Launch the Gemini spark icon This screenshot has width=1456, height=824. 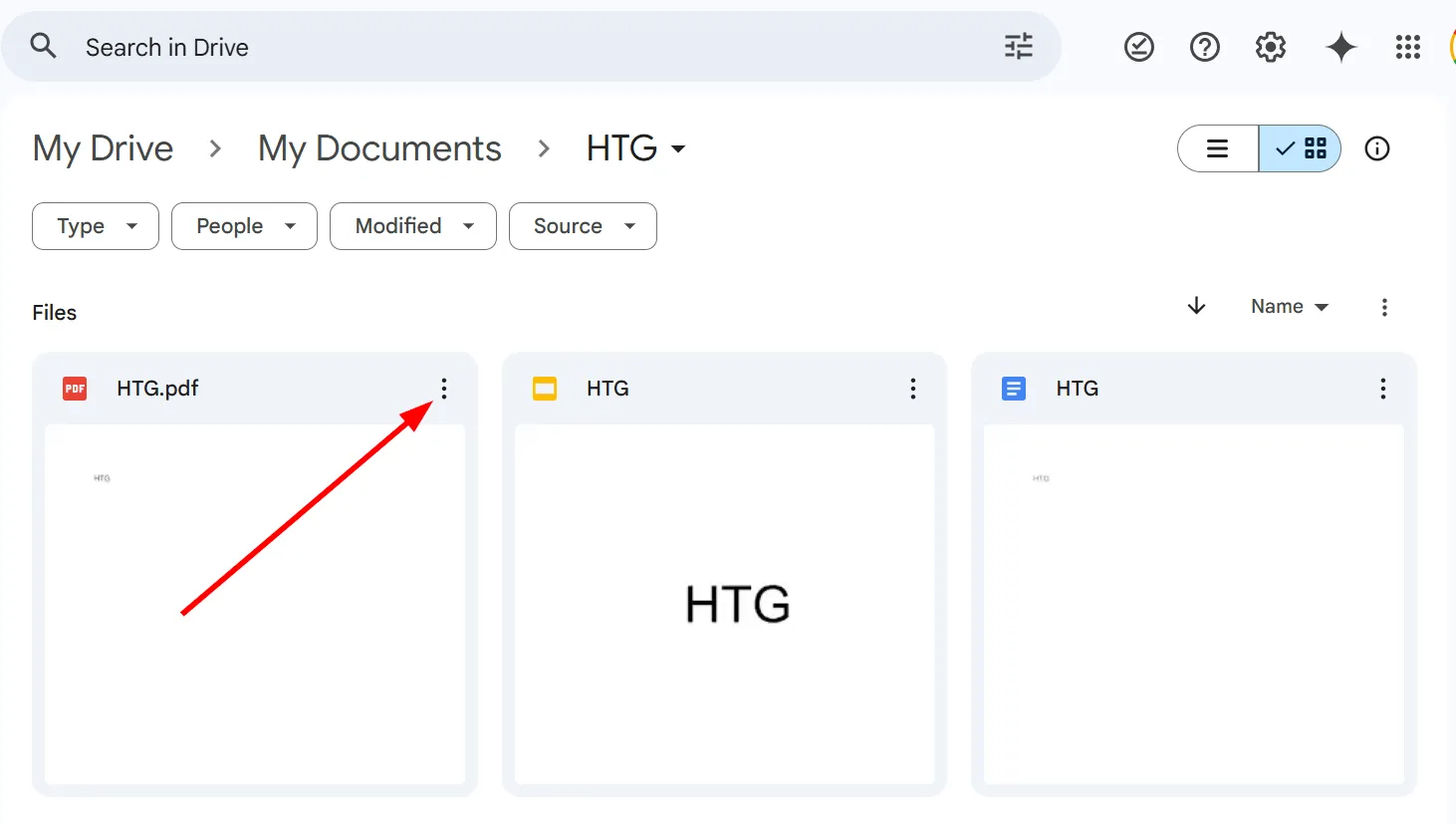pyautogui.click(x=1340, y=46)
